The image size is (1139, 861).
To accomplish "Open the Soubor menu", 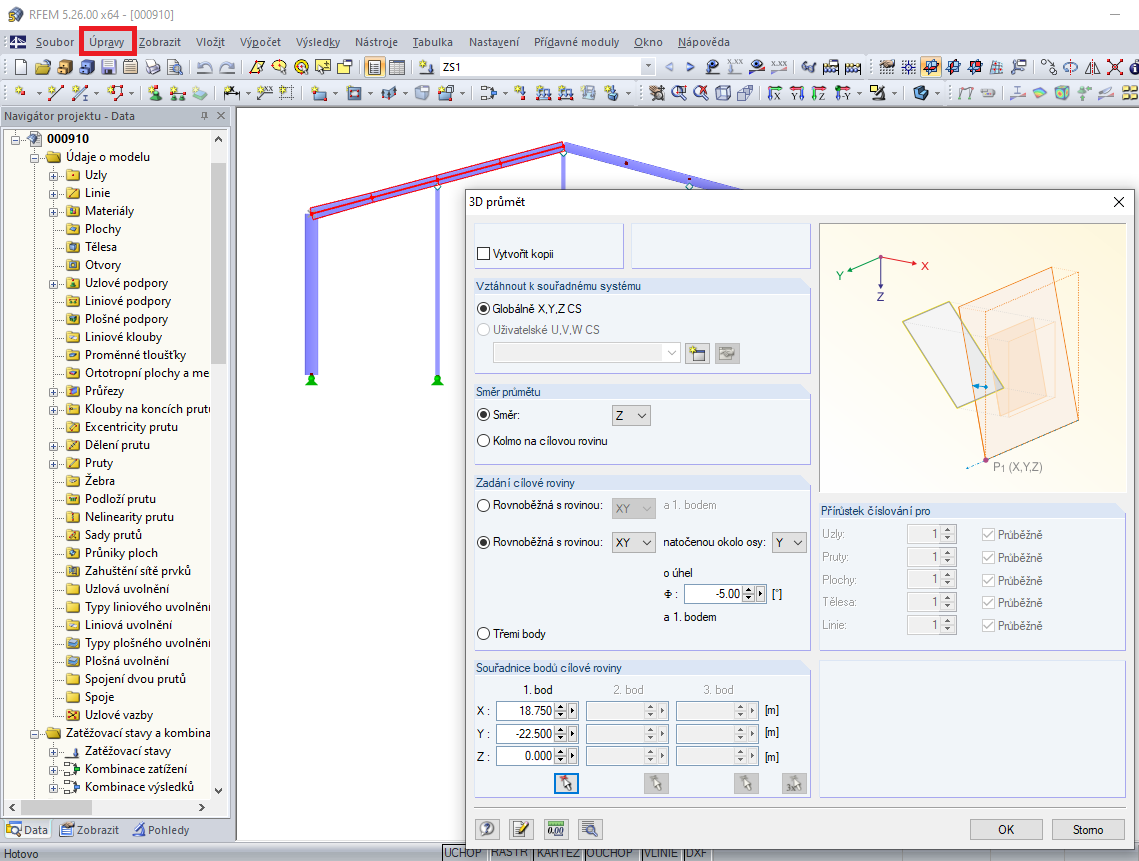I will point(55,42).
